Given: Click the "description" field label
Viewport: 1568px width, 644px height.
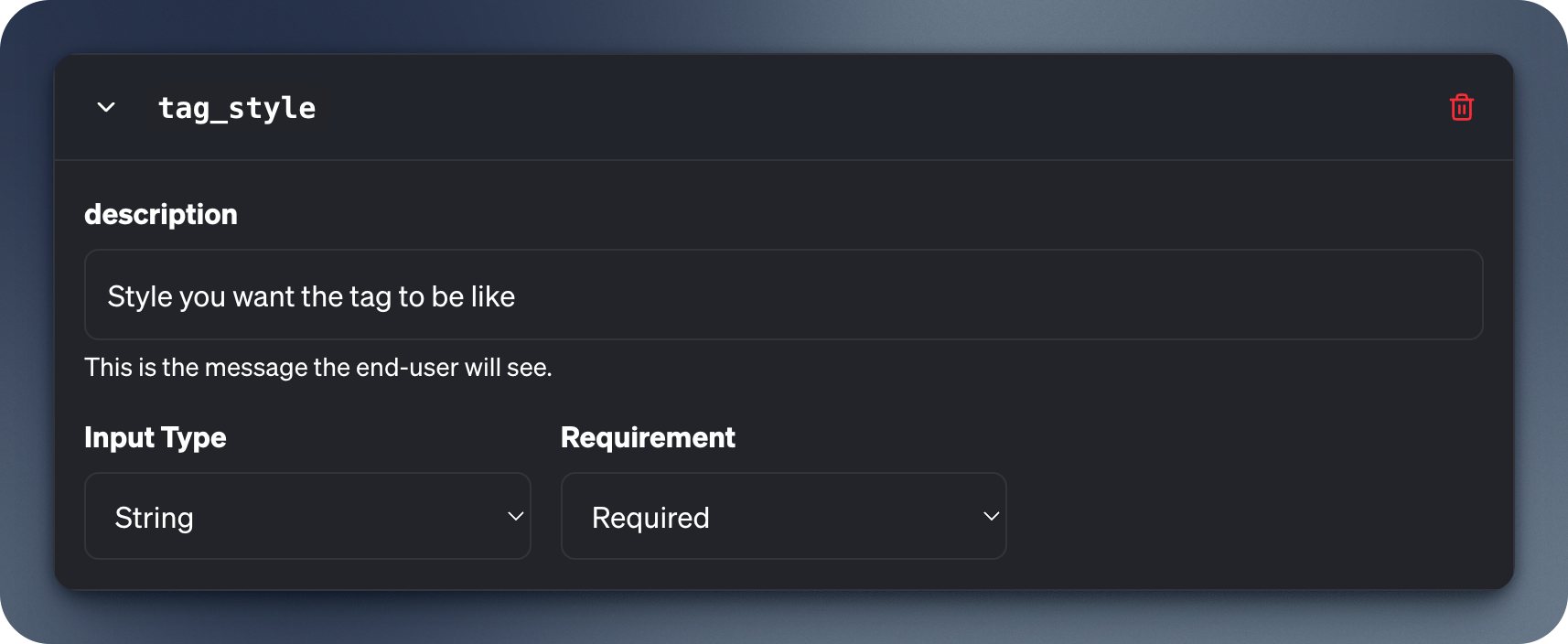Looking at the screenshot, I should tap(161, 214).
